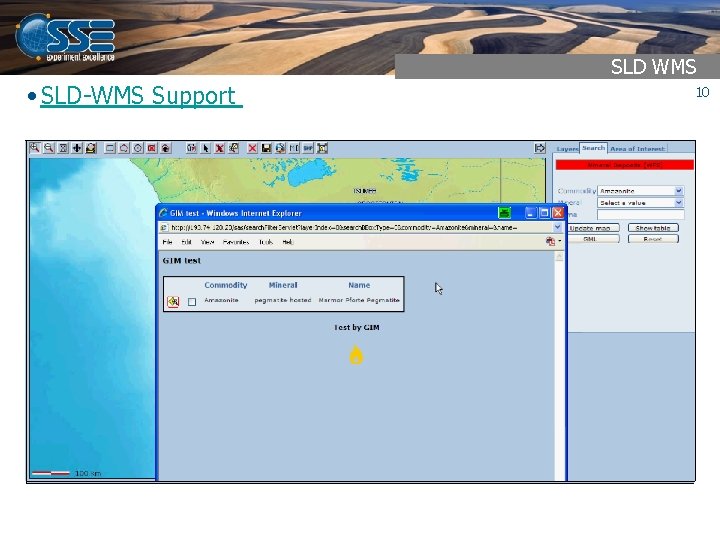Viewport: 720px width, 540px height.
Task: Click the vertical scrollbar of GIM test window
Action: coord(559,366)
